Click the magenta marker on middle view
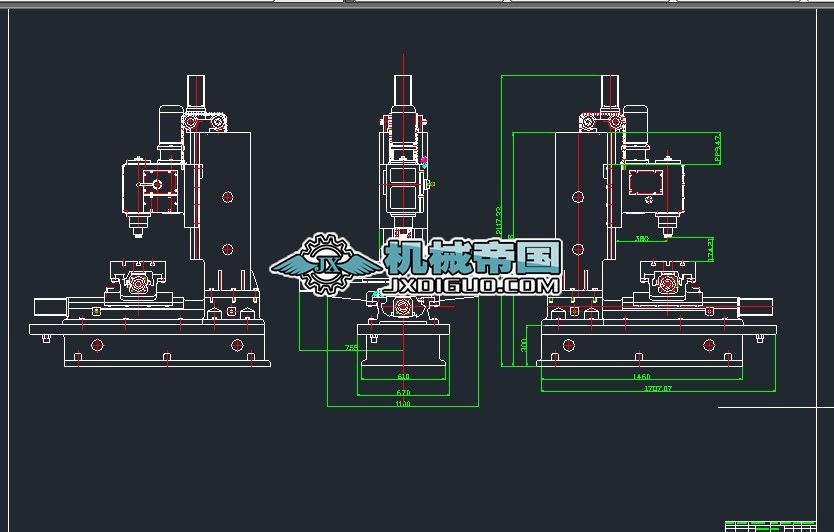Viewport: 834px width, 532px height. point(424,160)
